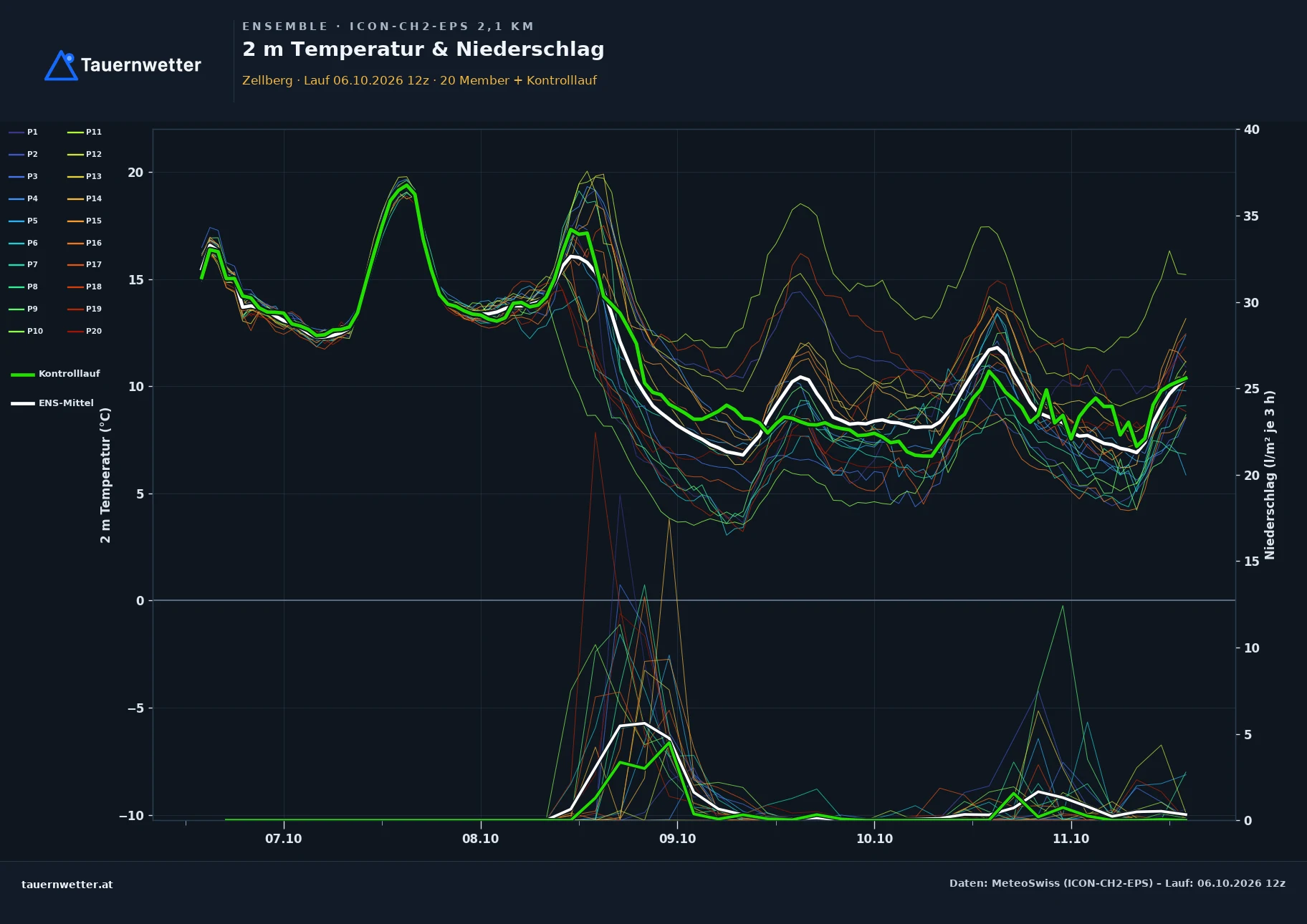Image resolution: width=1307 pixels, height=924 pixels.
Task: Click the 'Niederschlag (l/m² je 3 h)' axis title
Action: coord(1270,475)
